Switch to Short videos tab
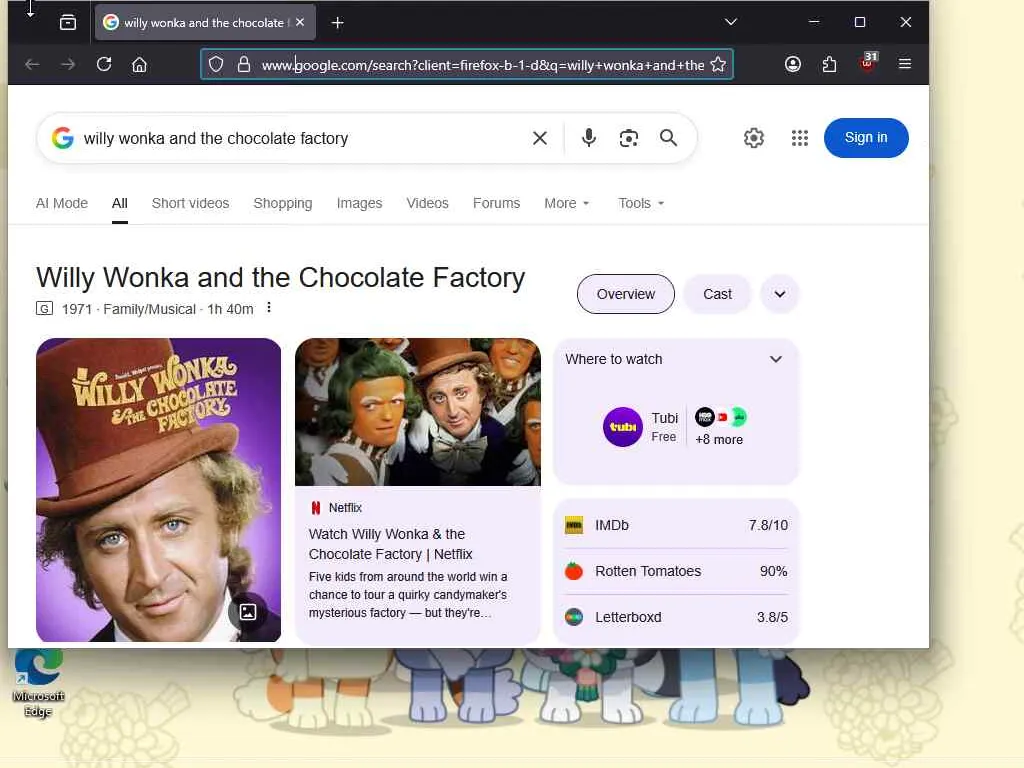Image resolution: width=1024 pixels, height=768 pixels. point(190,203)
